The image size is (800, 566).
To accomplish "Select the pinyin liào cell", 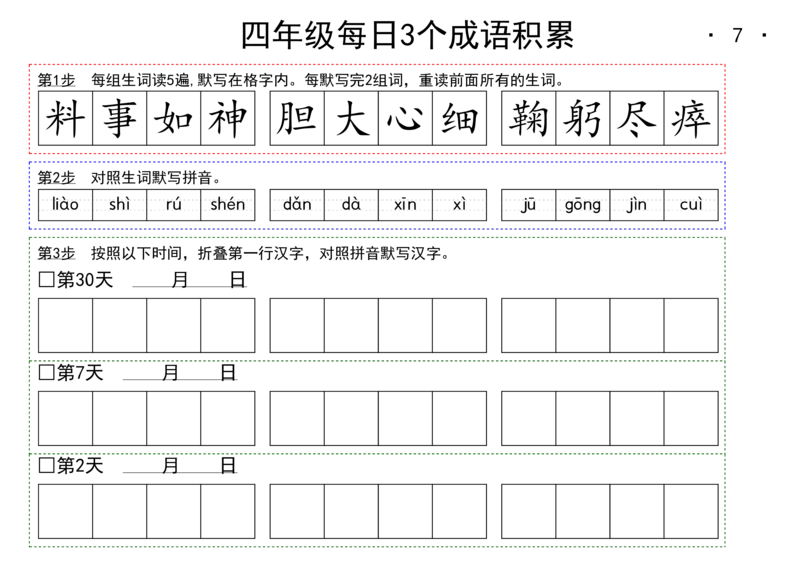I will [x=65, y=205].
